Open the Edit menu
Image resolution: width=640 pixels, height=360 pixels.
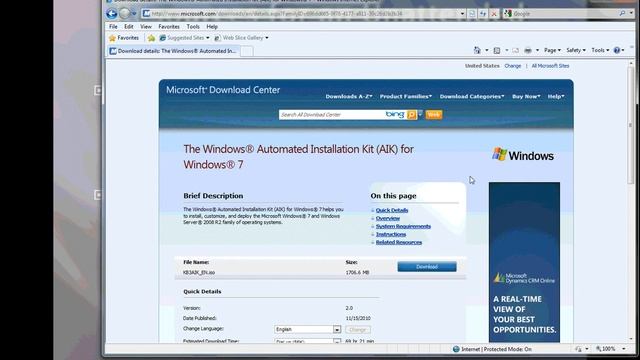pos(129,27)
